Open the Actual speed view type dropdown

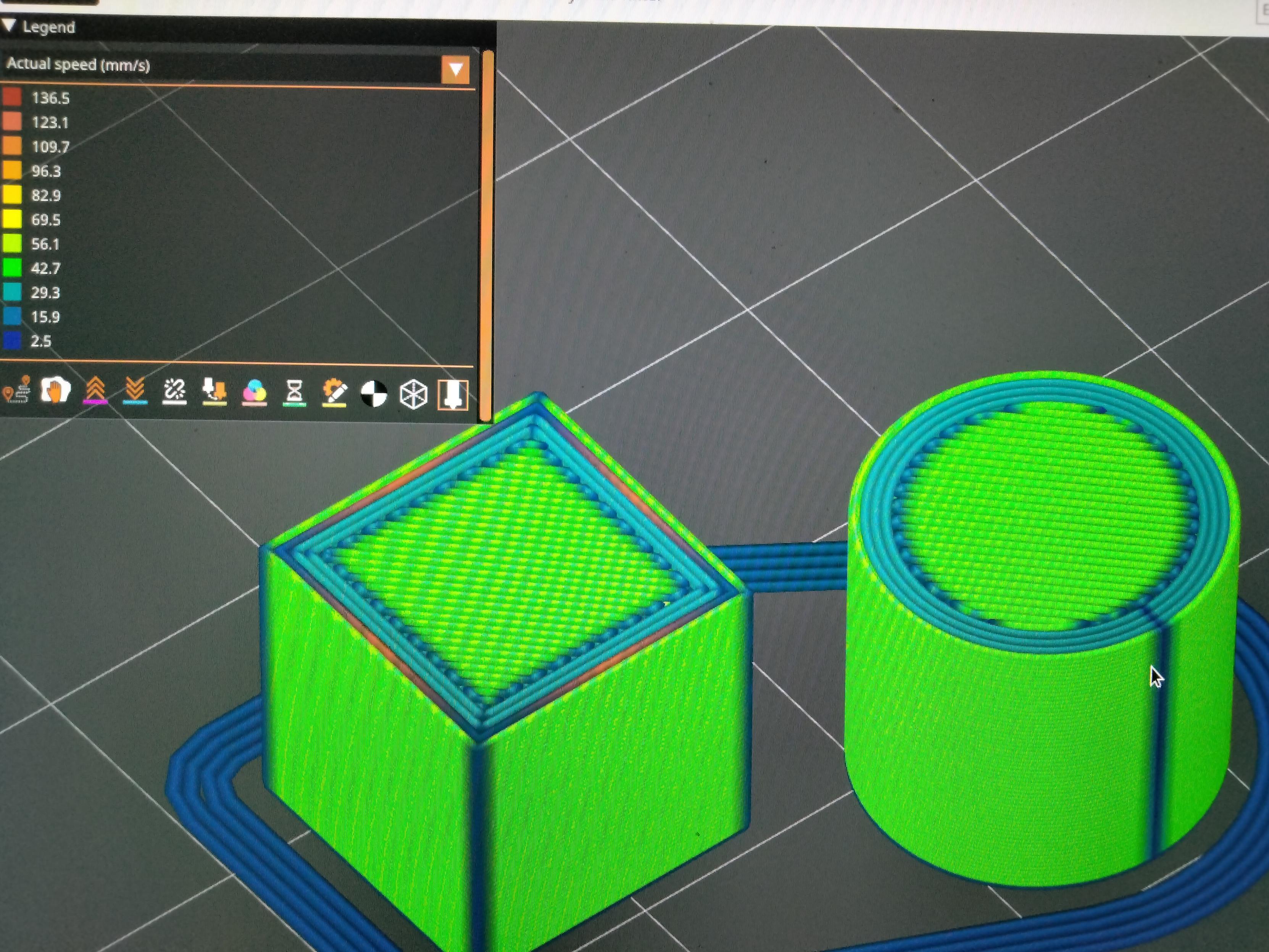tap(456, 70)
